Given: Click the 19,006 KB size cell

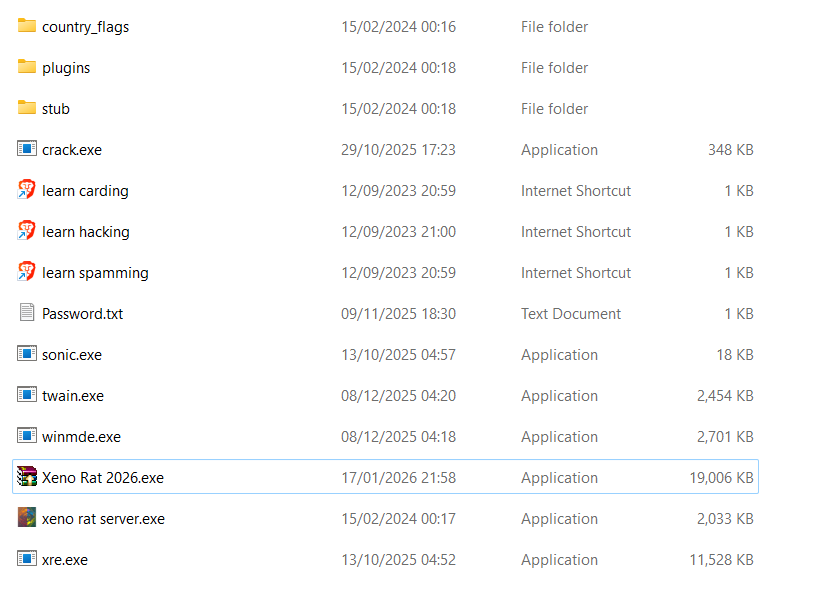Looking at the screenshot, I should point(721,478).
